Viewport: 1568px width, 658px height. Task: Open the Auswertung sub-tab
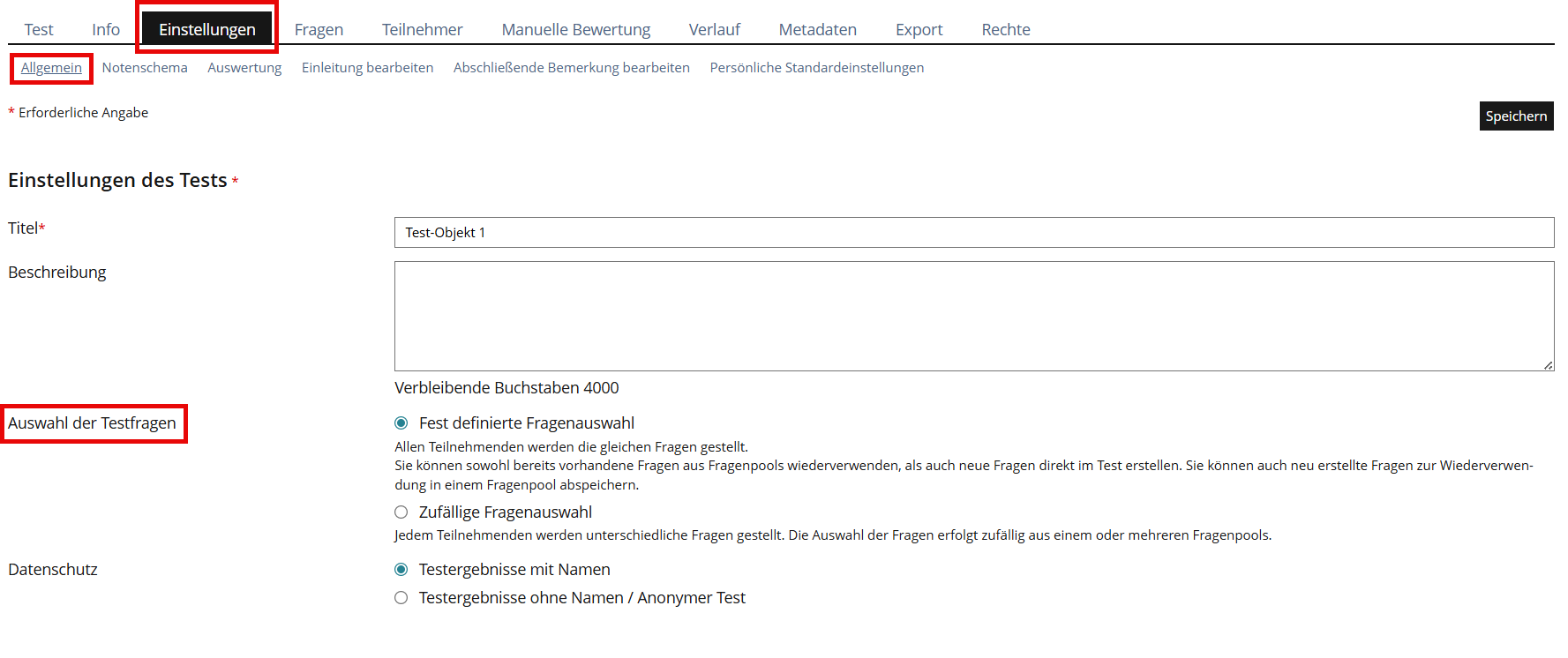[x=244, y=68]
